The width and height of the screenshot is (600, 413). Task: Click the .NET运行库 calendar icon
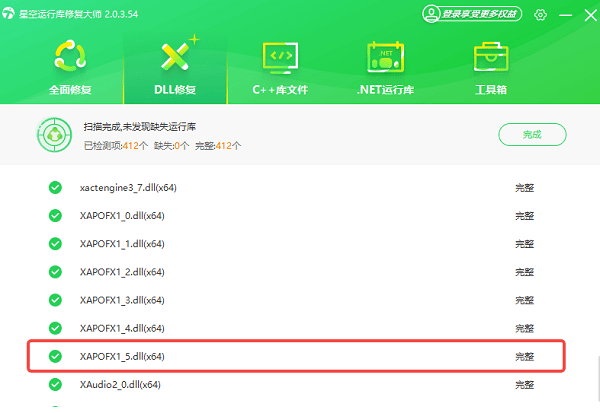point(385,57)
